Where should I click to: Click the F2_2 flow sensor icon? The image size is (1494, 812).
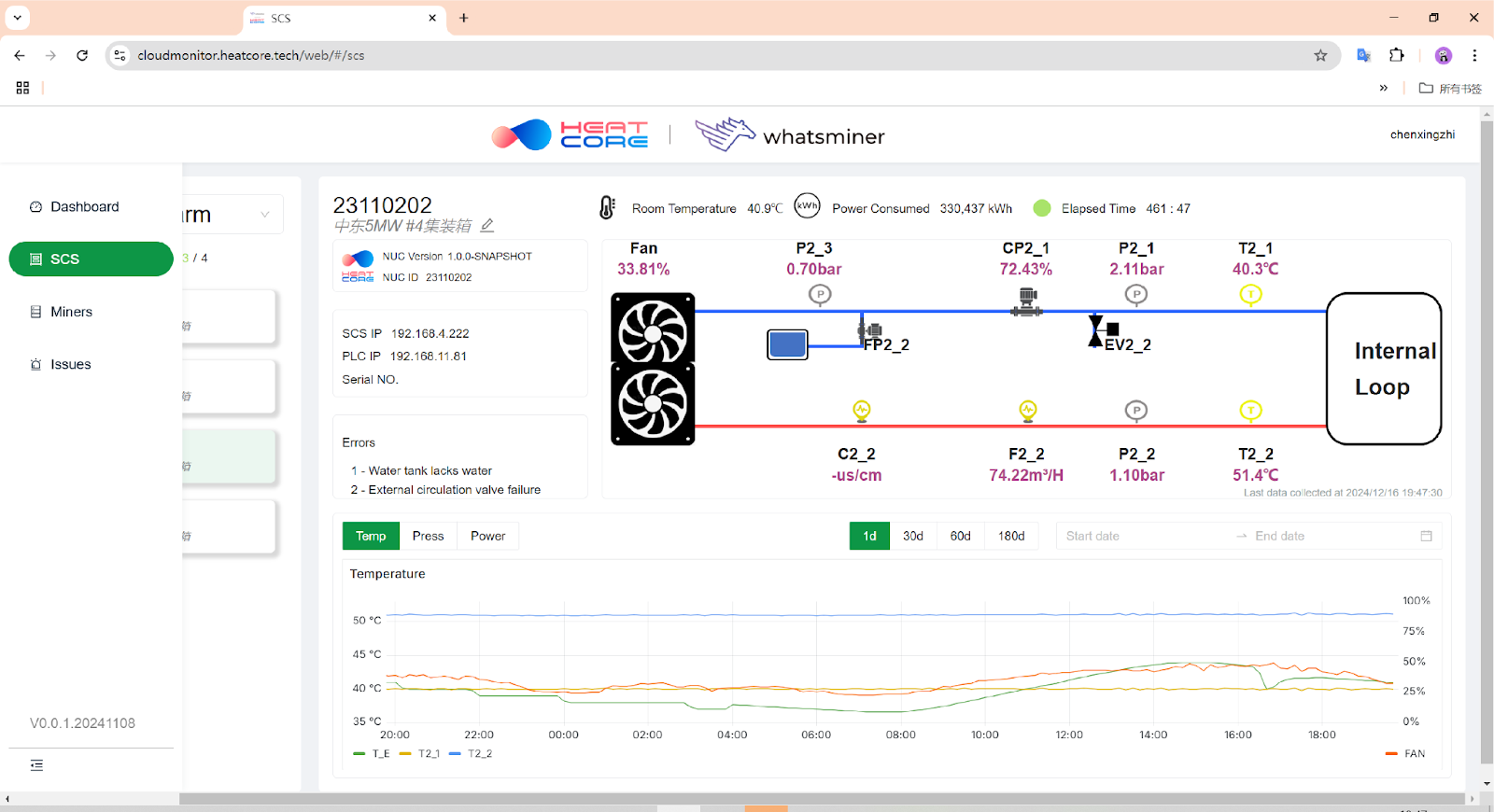tap(1028, 410)
